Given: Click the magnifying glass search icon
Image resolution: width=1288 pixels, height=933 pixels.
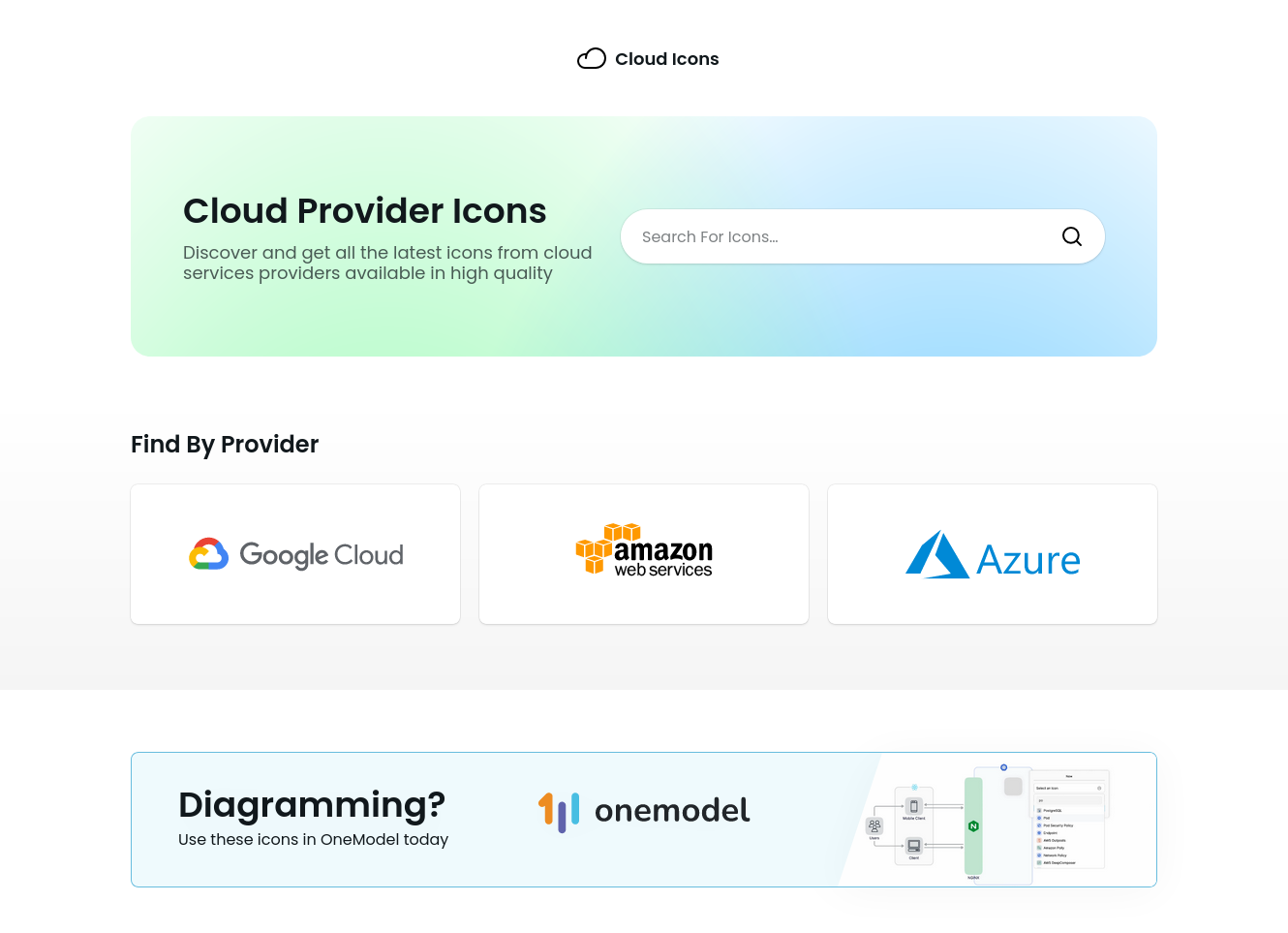Looking at the screenshot, I should point(1072,236).
